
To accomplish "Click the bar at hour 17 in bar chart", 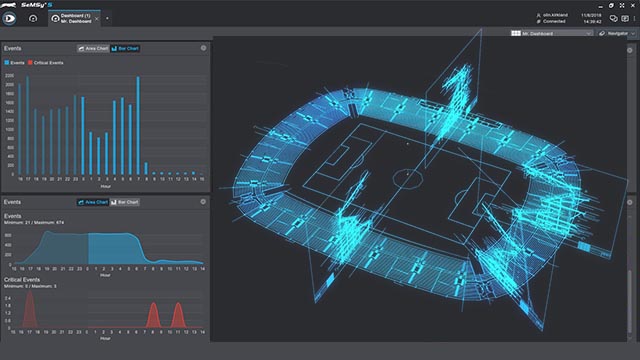I will coord(27,126).
